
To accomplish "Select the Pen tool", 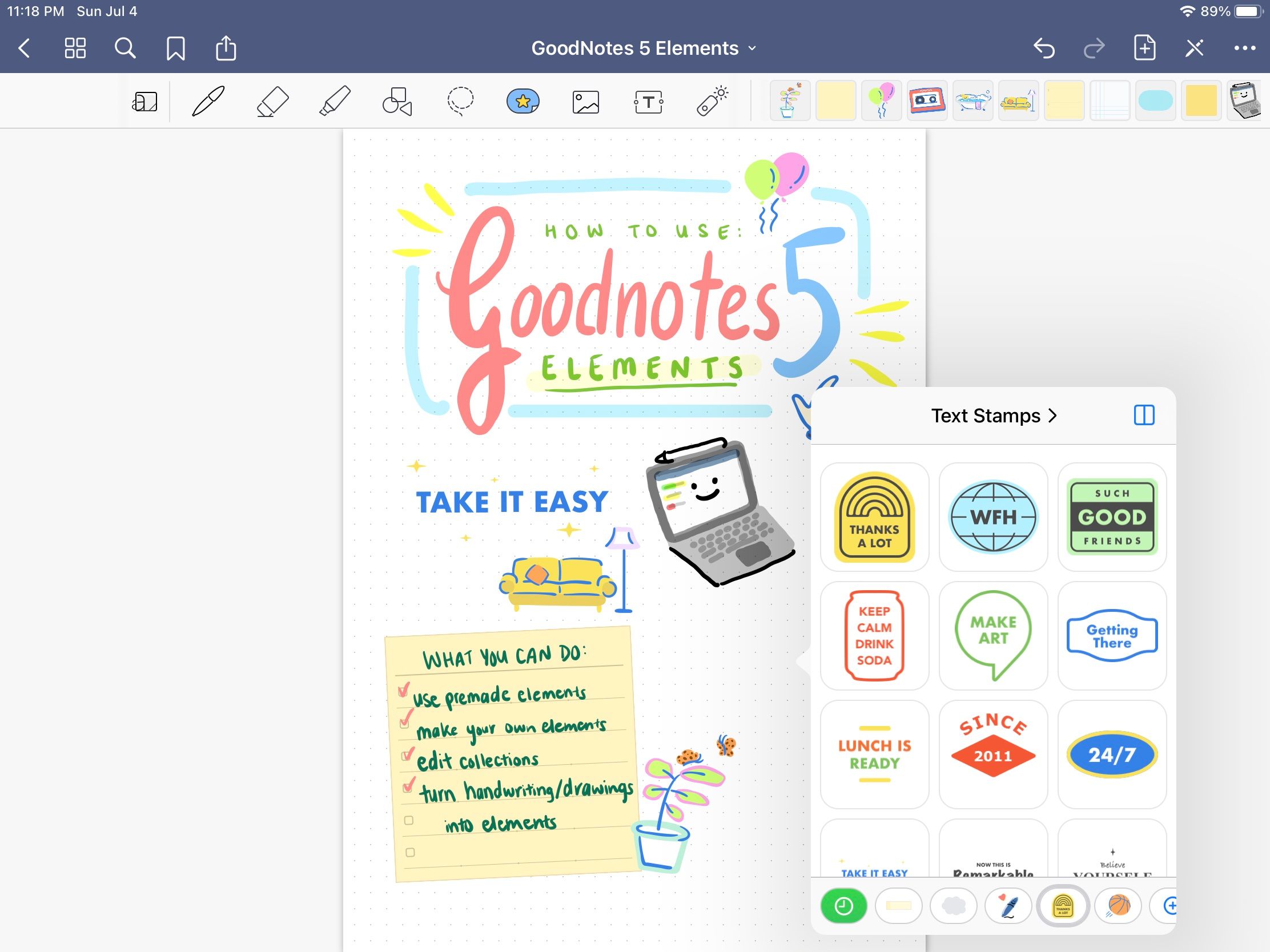I will (208, 100).
